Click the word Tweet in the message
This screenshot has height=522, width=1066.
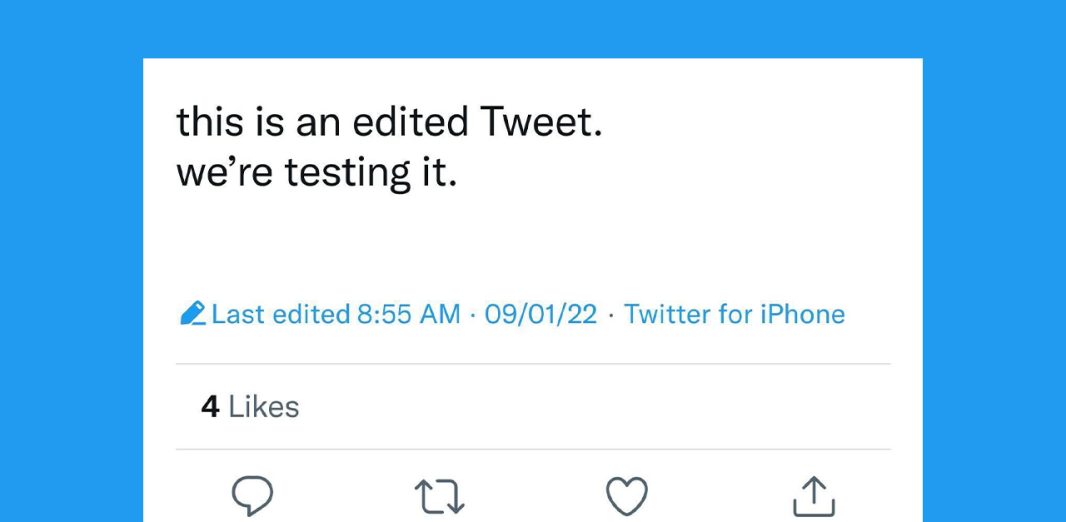point(540,122)
